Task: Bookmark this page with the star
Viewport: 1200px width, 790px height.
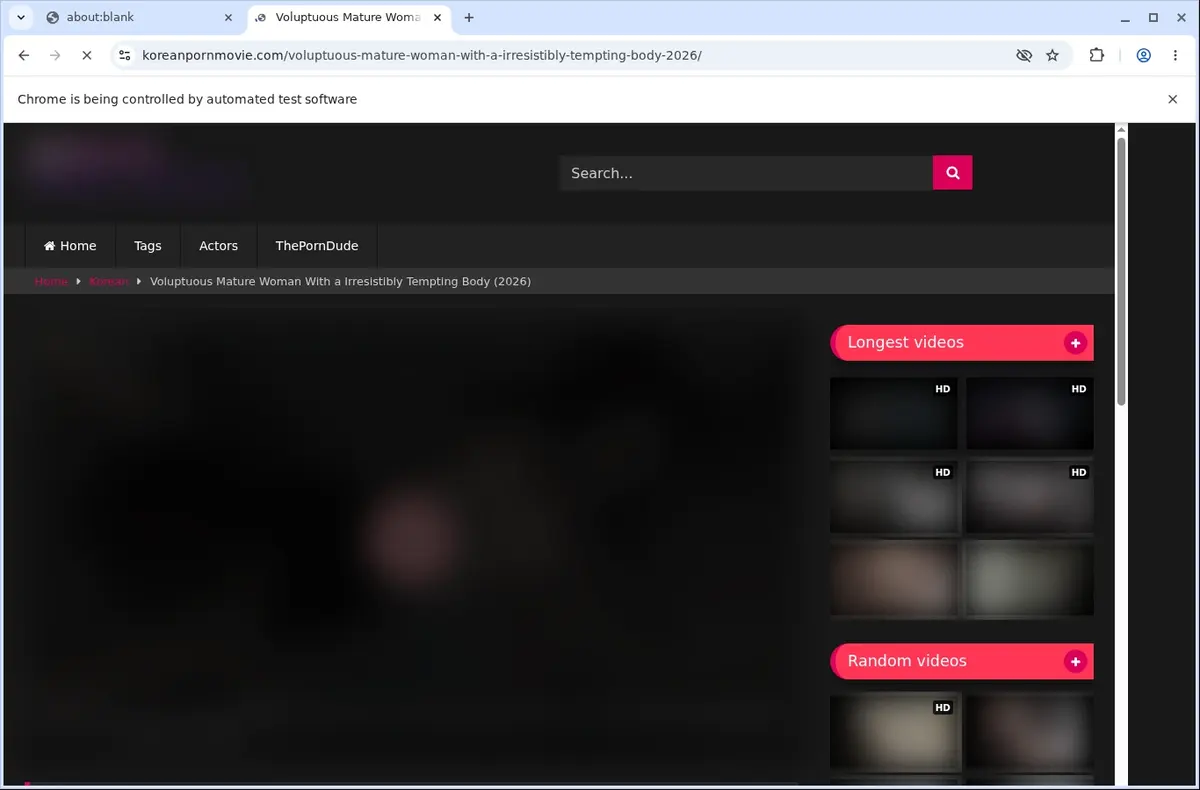Action: [x=1053, y=56]
